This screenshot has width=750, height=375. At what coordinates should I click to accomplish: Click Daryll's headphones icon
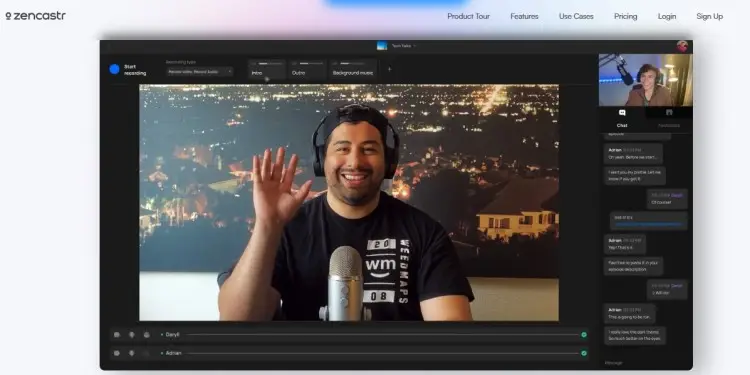[146, 335]
